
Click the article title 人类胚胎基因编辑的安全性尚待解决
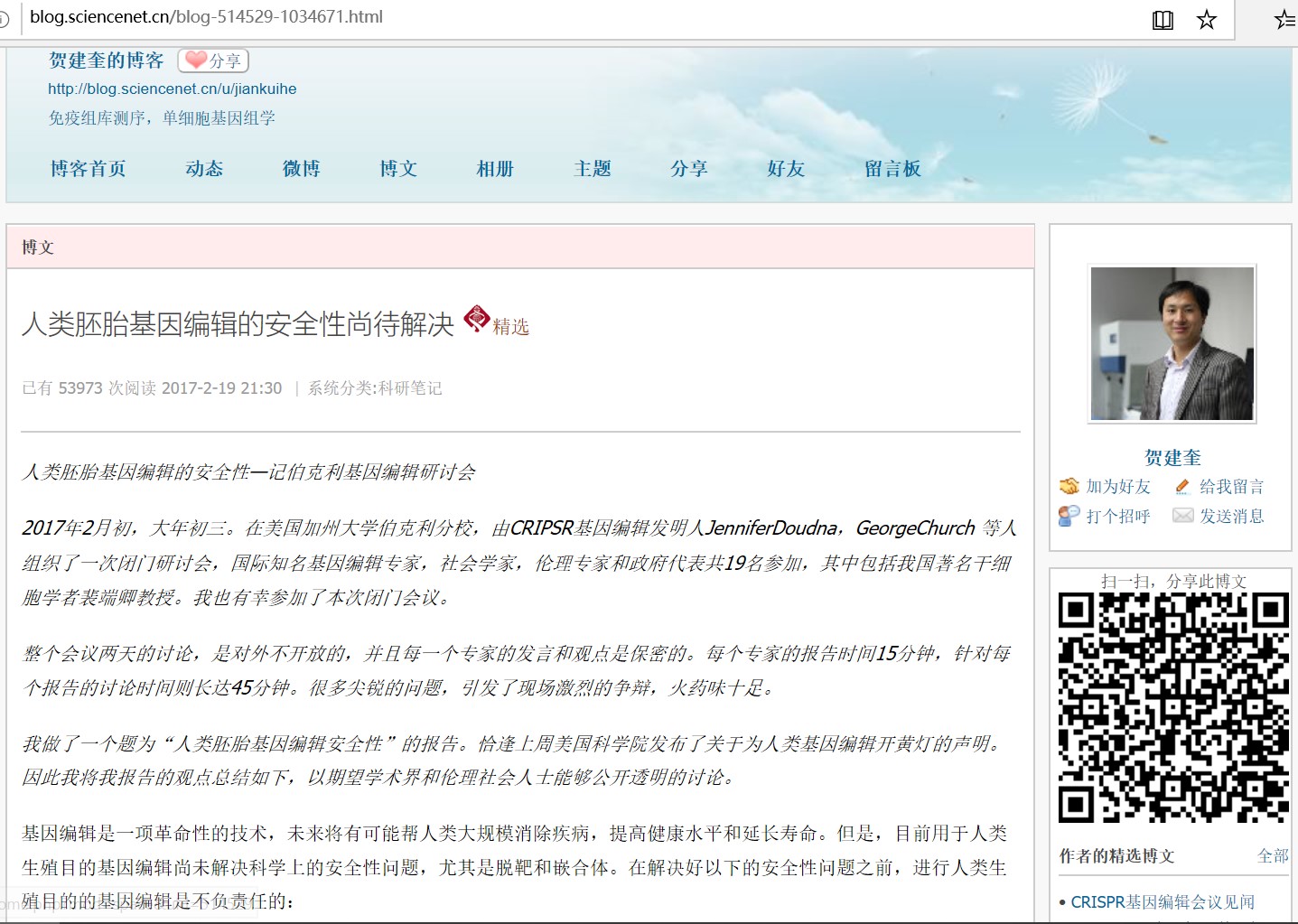click(238, 324)
